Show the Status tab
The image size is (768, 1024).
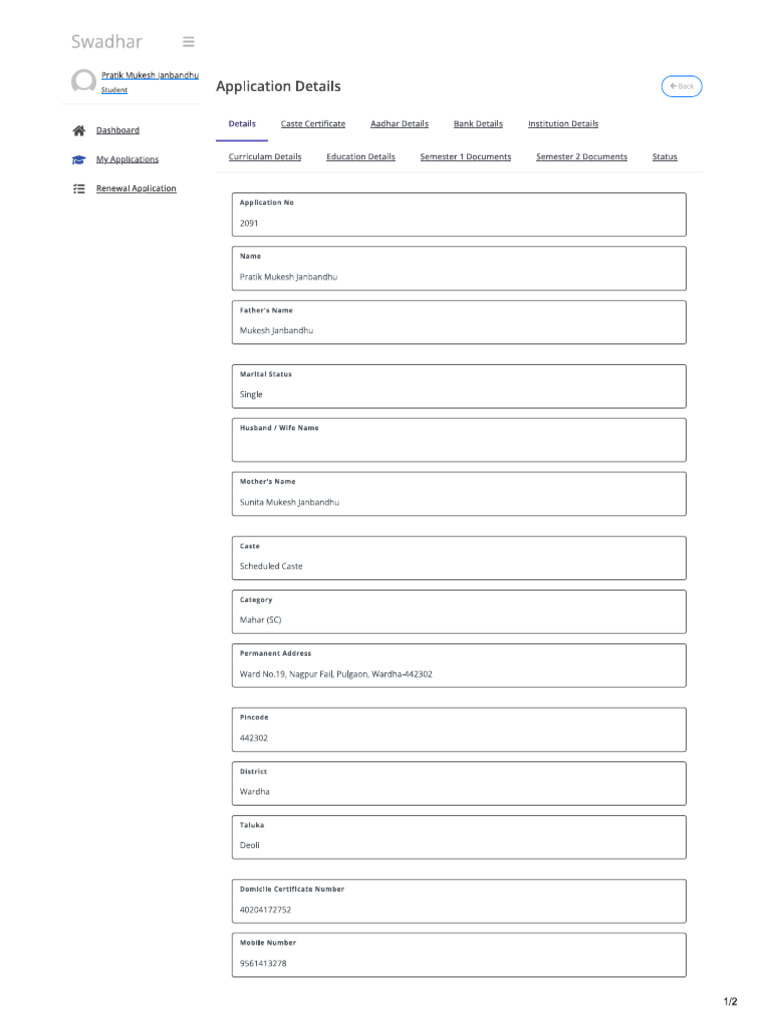664,157
